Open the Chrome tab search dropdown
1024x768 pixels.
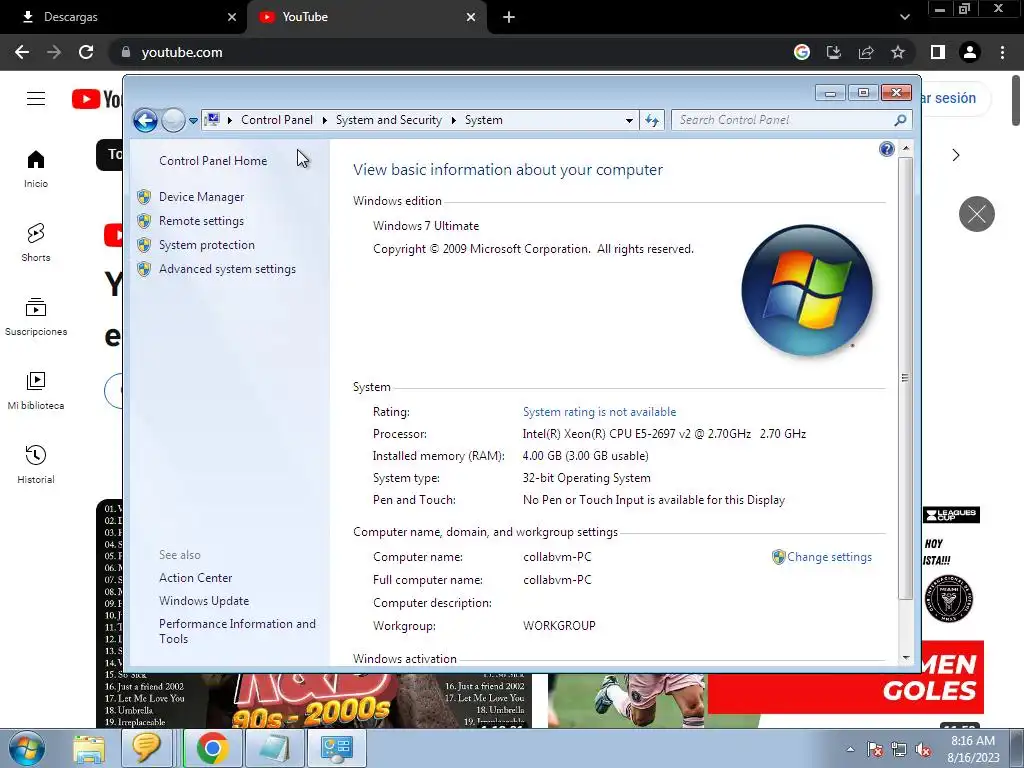tap(904, 17)
